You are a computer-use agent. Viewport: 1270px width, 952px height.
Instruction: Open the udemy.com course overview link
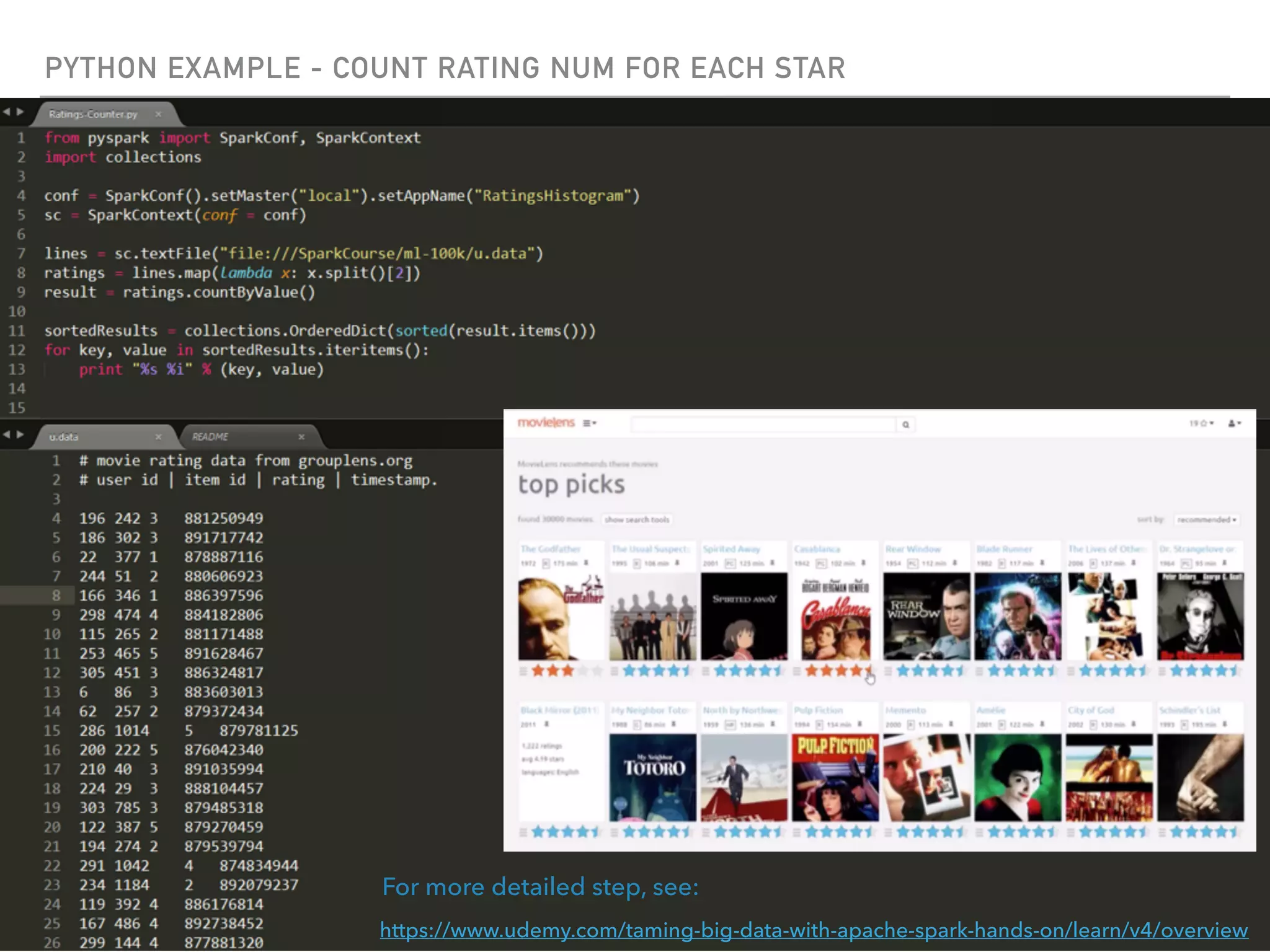(814, 930)
